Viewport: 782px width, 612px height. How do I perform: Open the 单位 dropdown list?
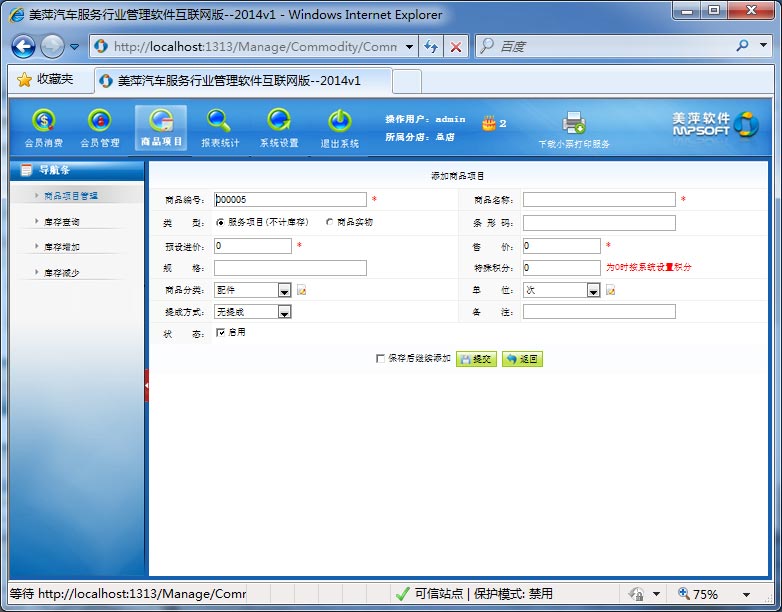[593, 291]
